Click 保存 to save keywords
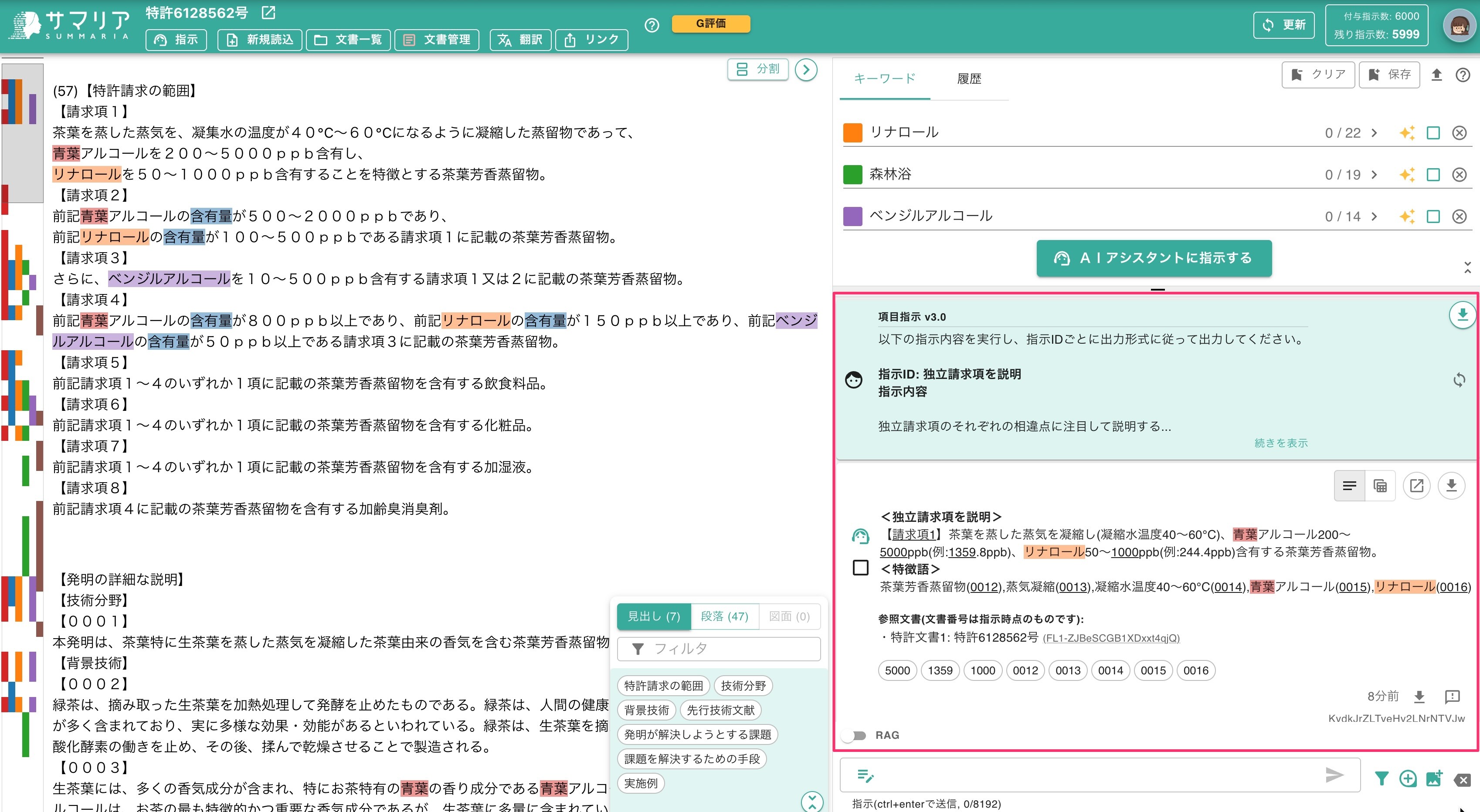Screen dimensions: 1480x812 tap(1389, 74)
